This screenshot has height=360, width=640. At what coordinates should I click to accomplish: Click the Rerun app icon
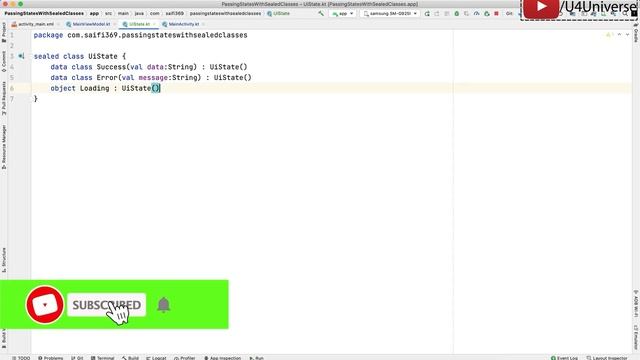pyautogui.click(x=427, y=13)
